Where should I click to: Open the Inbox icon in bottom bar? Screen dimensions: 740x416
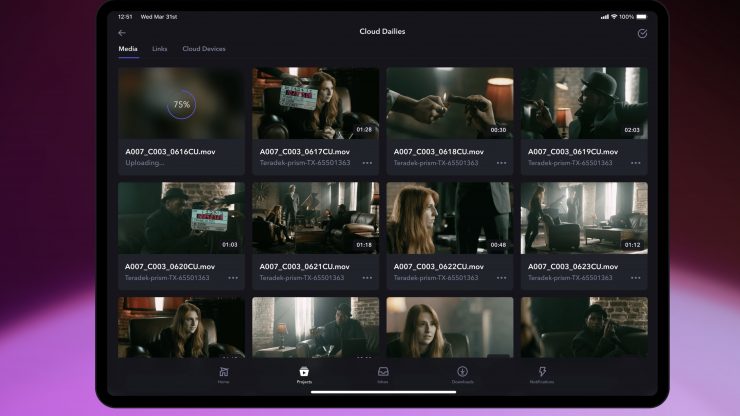(x=383, y=373)
